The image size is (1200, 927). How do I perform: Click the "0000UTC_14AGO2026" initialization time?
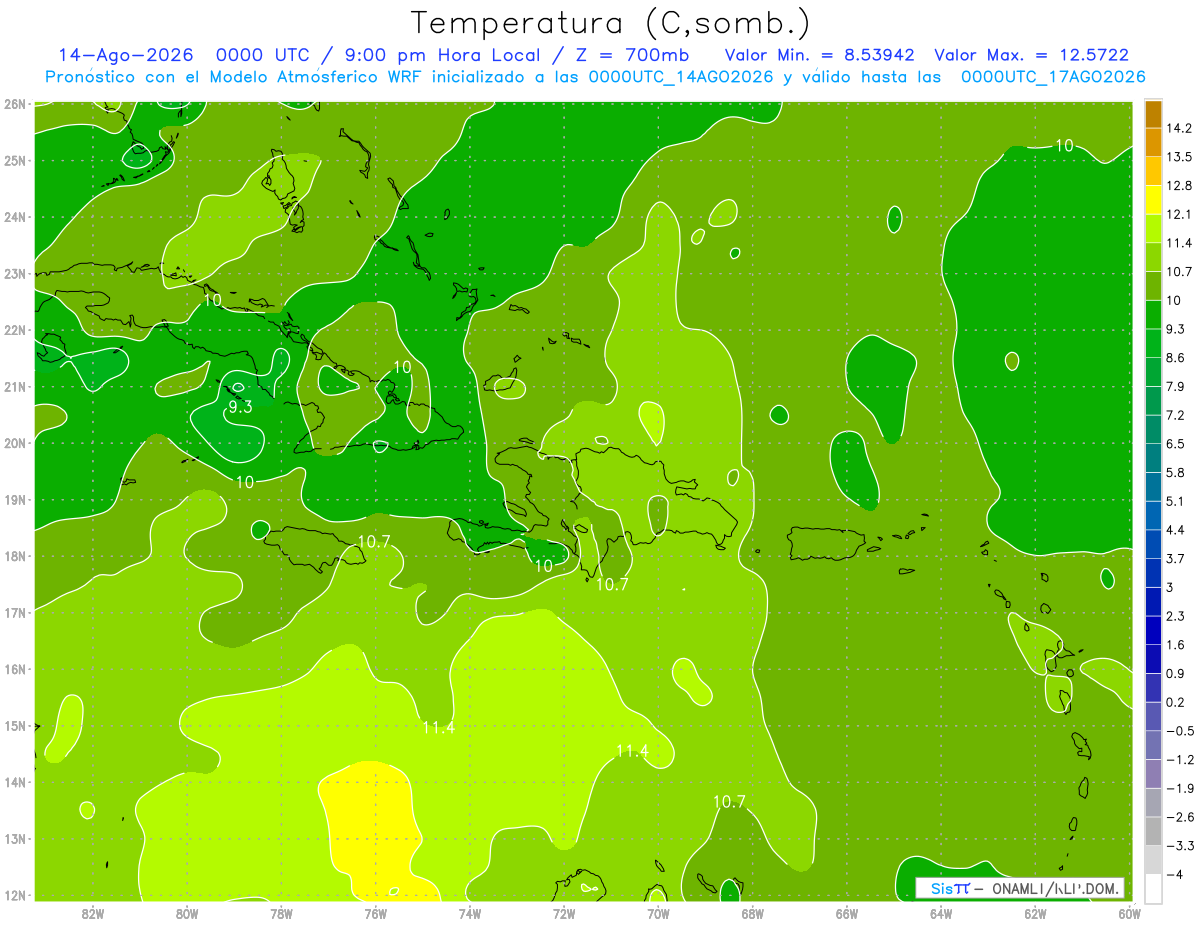[x=681, y=77]
